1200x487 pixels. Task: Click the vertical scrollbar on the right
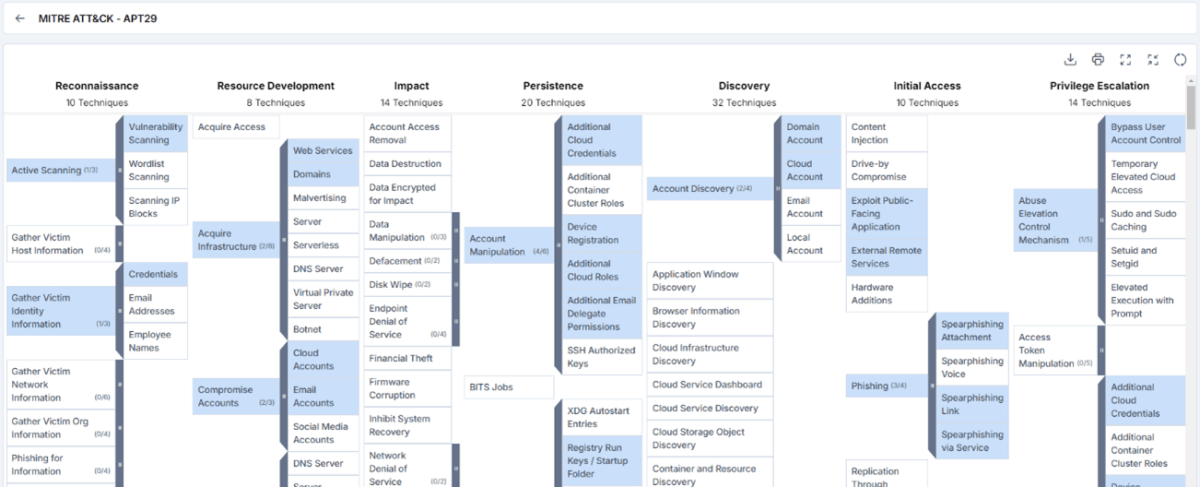tap(1192, 110)
